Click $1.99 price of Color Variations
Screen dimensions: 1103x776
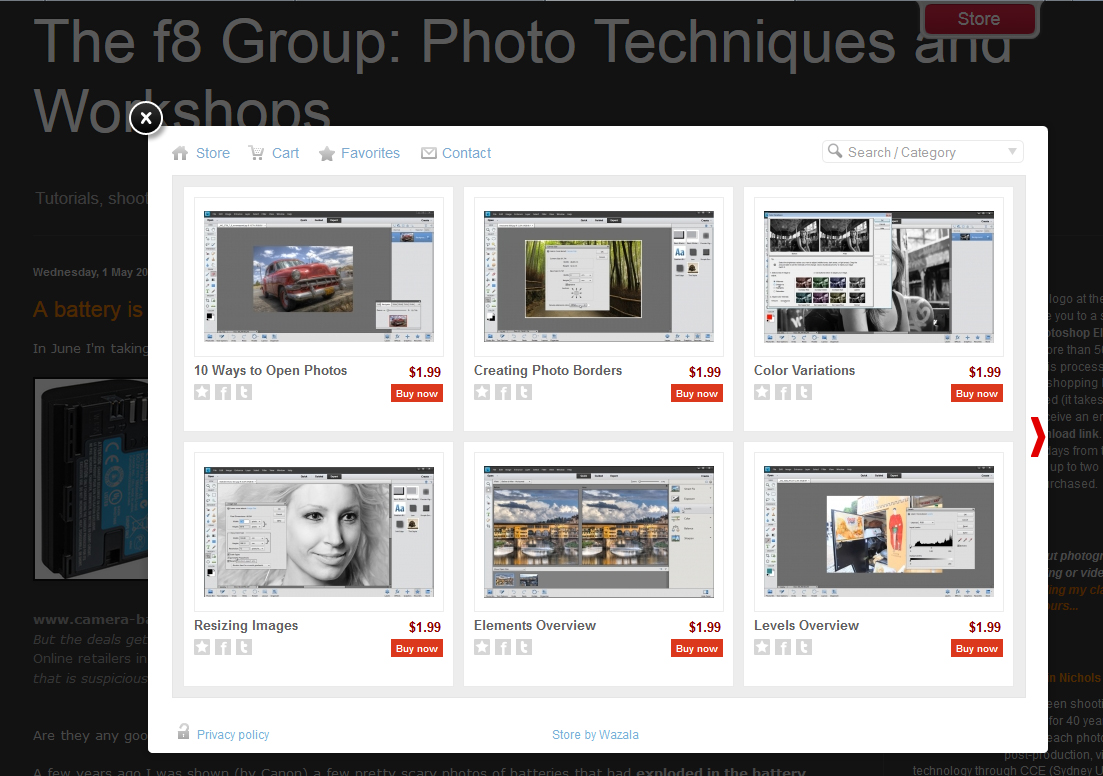[x=985, y=372]
